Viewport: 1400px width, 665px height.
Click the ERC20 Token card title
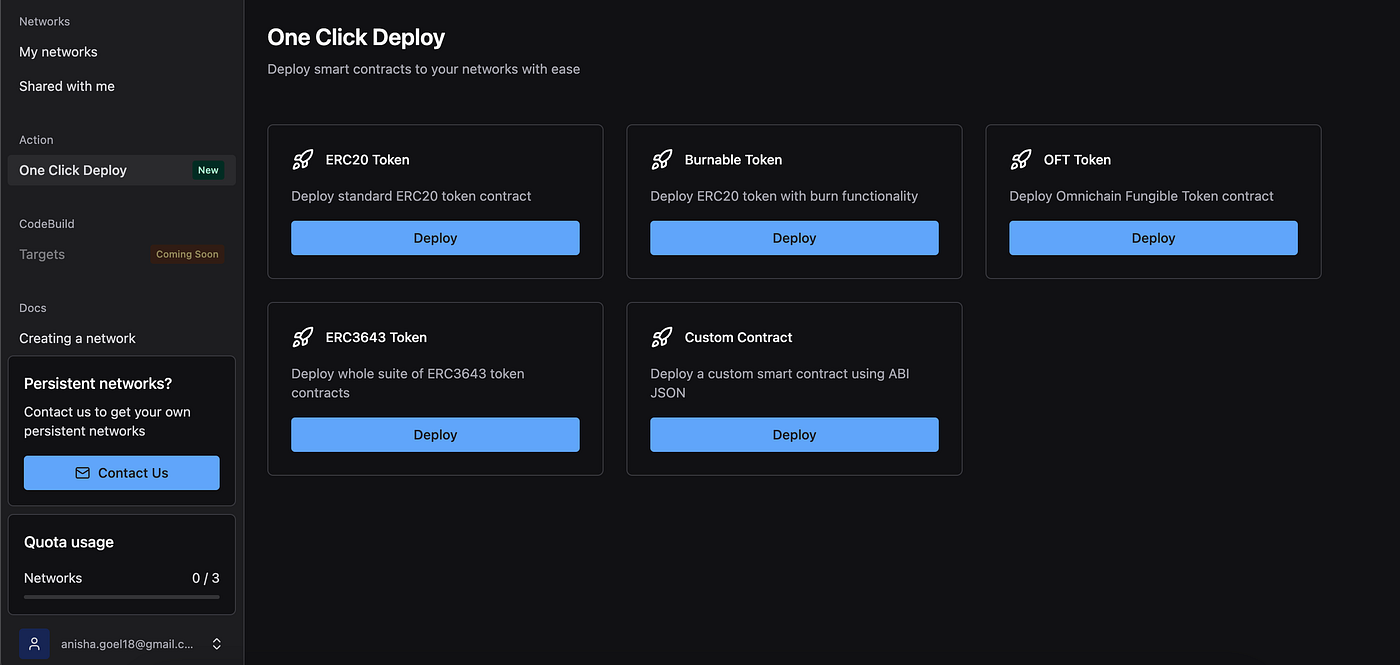coord(367,159)
